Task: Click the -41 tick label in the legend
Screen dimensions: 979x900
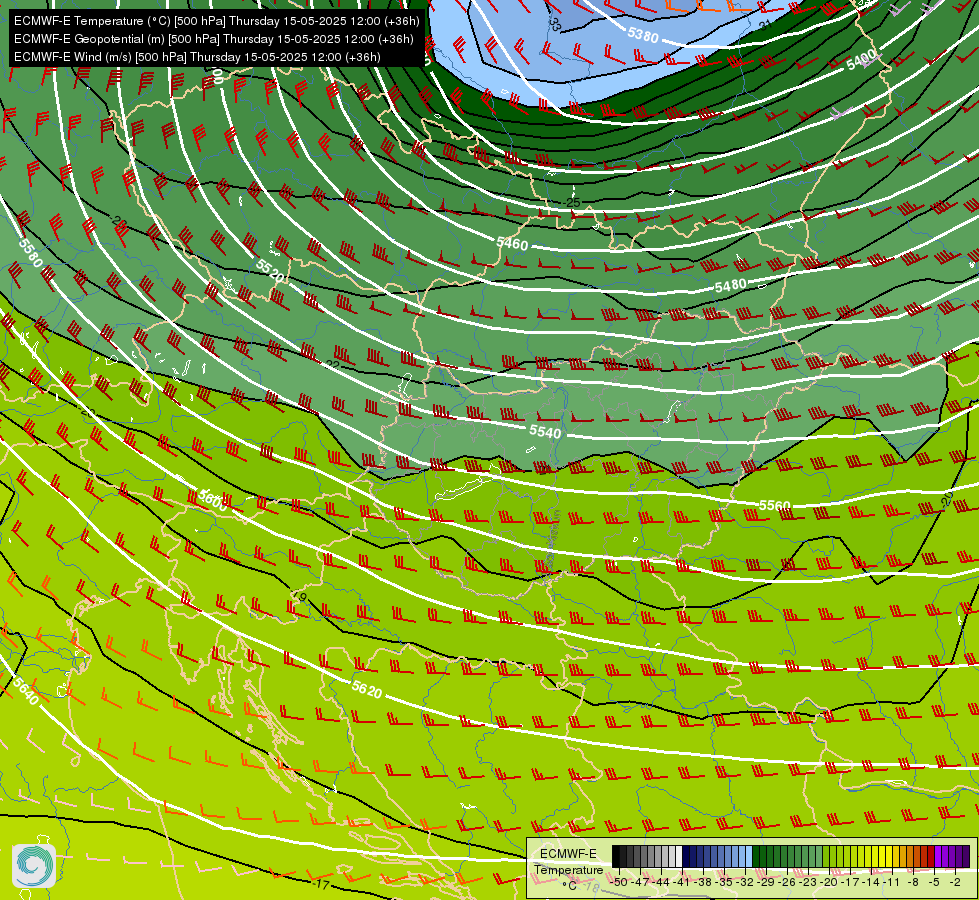Action: click(683, 882)
